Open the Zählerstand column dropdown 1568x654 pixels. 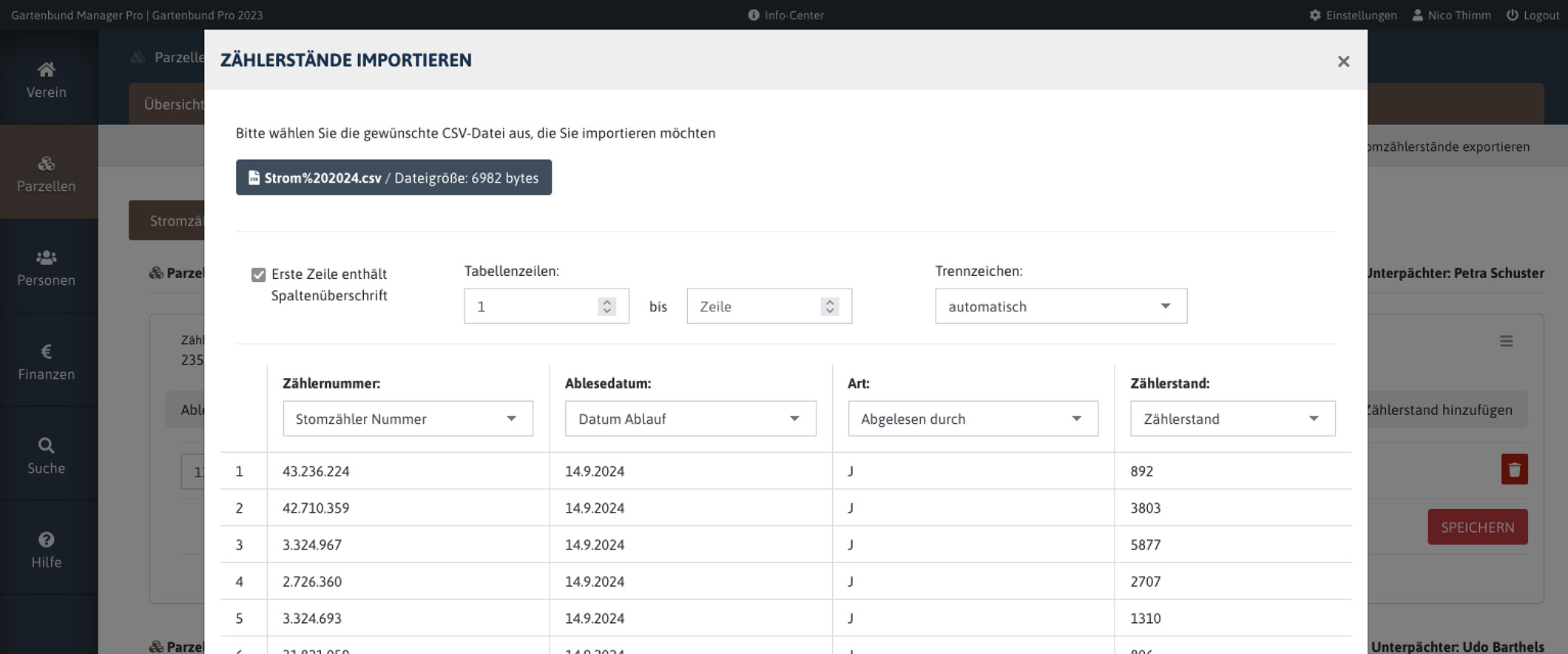click(x=1232, y=419)
